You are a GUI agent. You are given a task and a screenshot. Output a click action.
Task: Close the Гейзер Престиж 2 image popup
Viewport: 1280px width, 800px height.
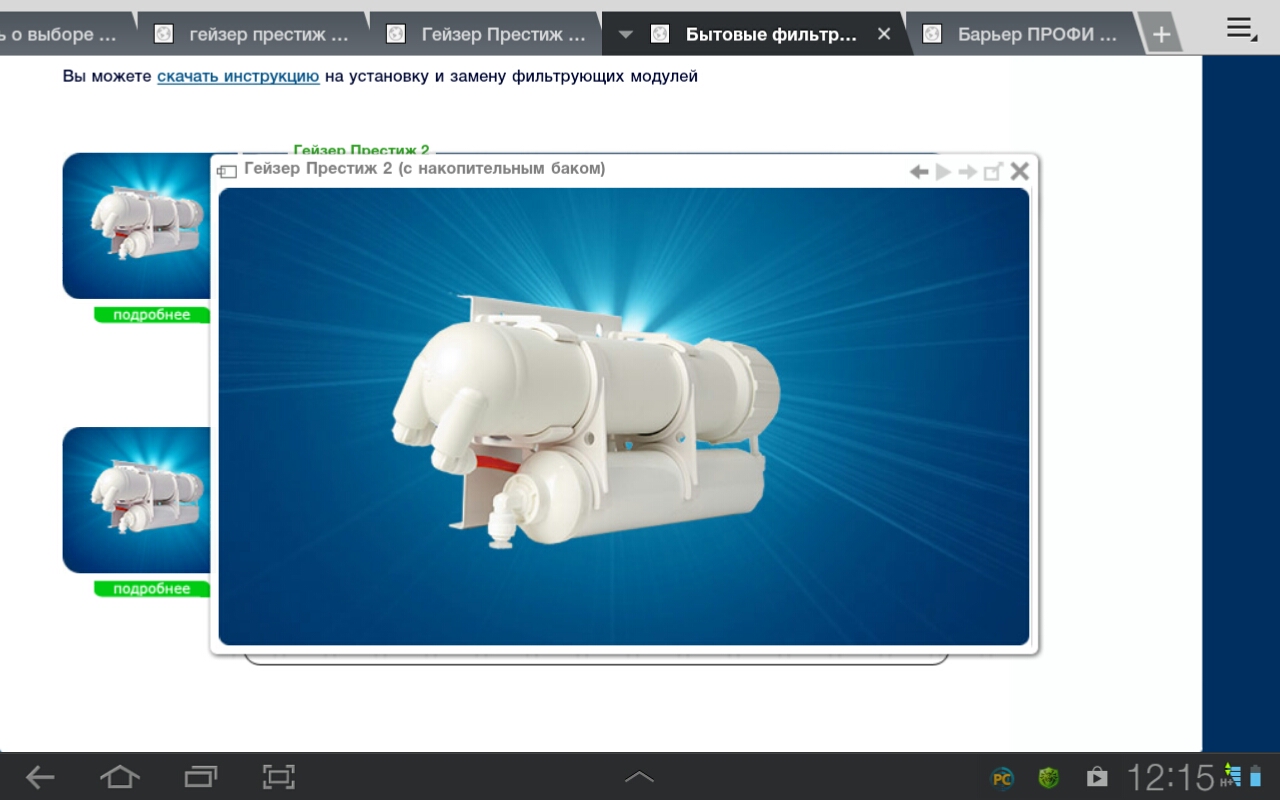coord(1019,171)
